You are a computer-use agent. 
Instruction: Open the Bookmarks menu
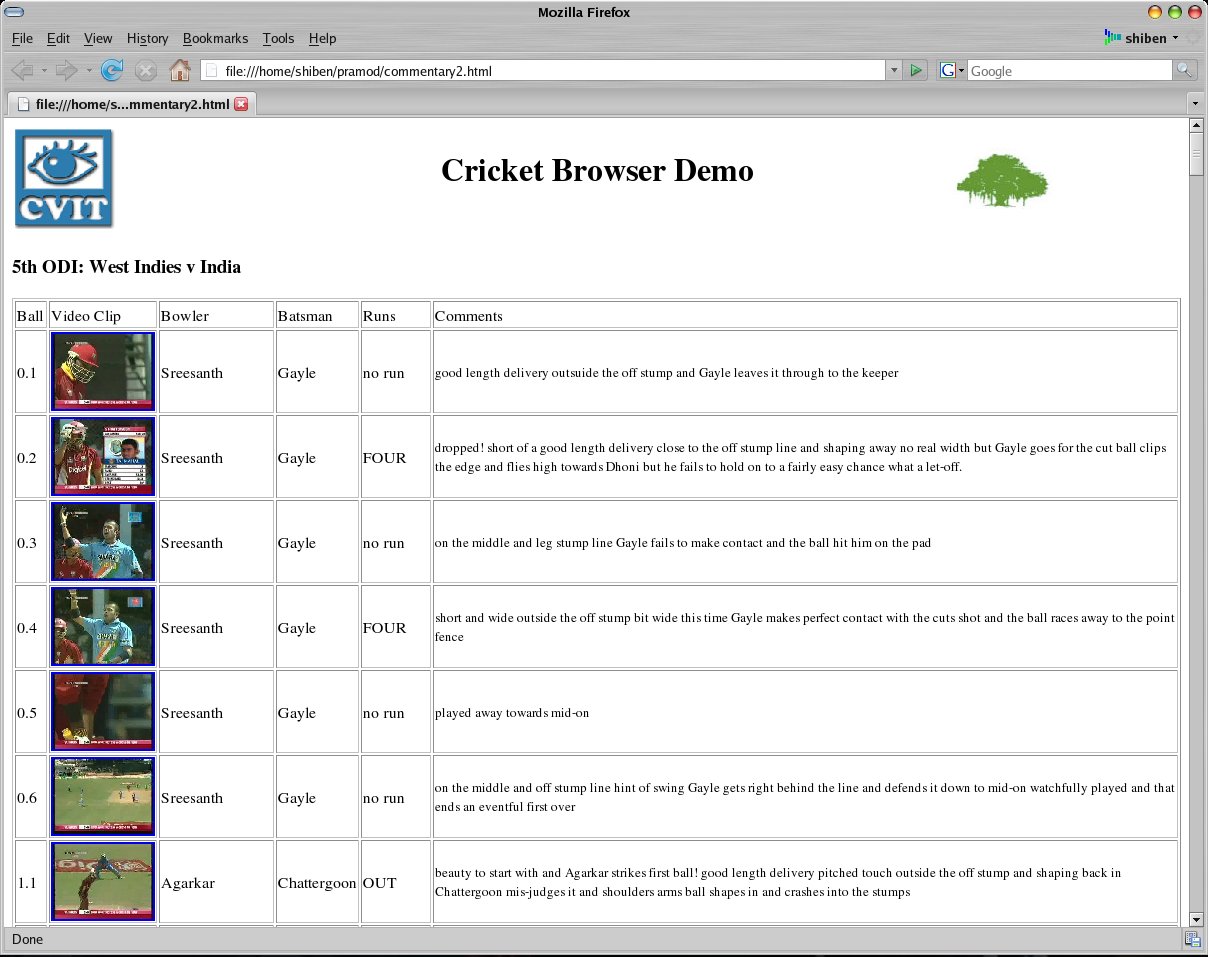point(216,38)
